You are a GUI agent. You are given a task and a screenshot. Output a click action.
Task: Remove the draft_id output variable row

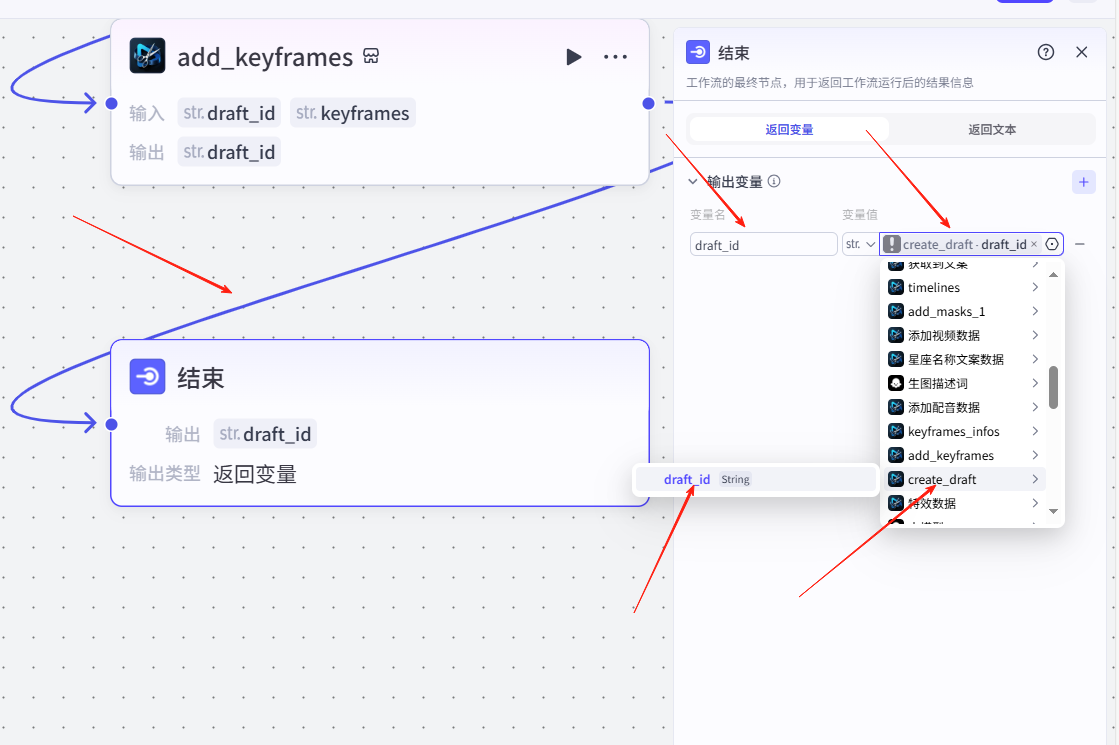pyautogui.click(x=1080, y=244)
